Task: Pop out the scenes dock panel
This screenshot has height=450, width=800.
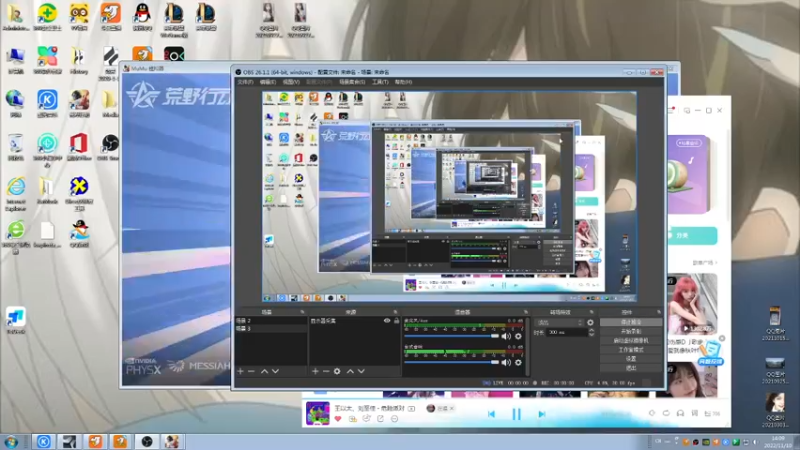Action: (302, 312)
